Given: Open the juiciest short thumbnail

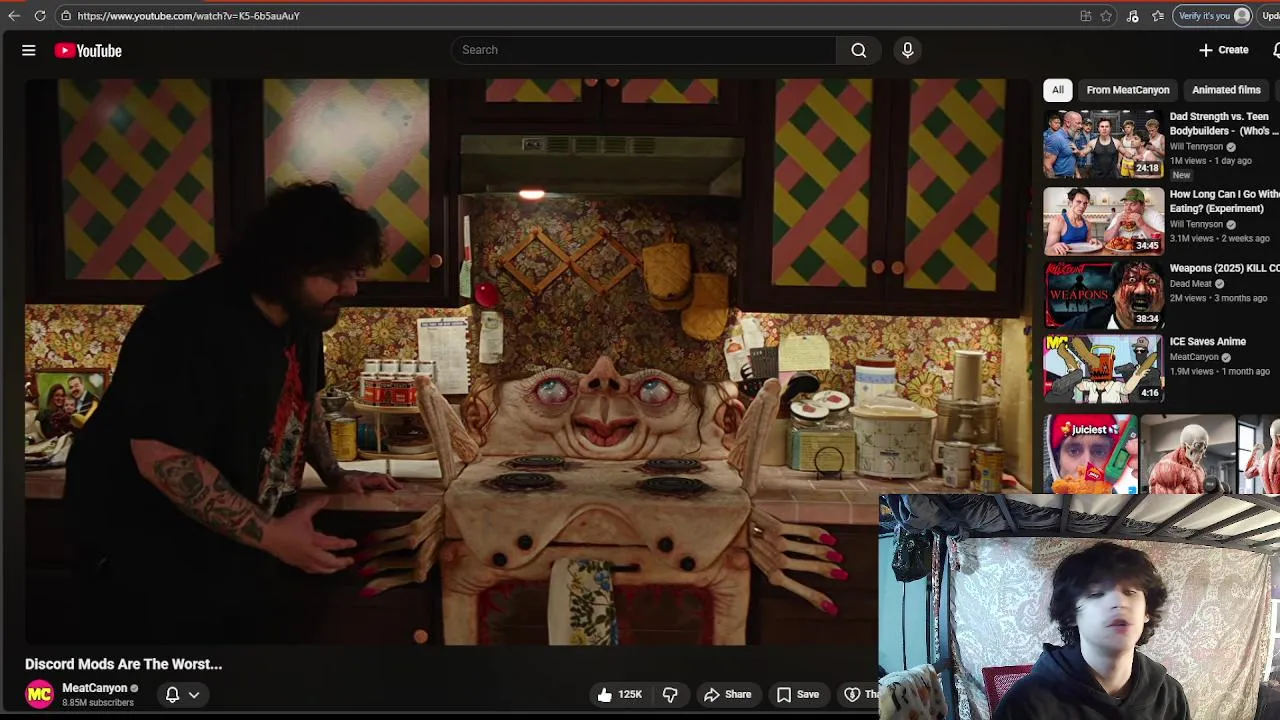Looking at the screenshot, I should (1090, 454).
